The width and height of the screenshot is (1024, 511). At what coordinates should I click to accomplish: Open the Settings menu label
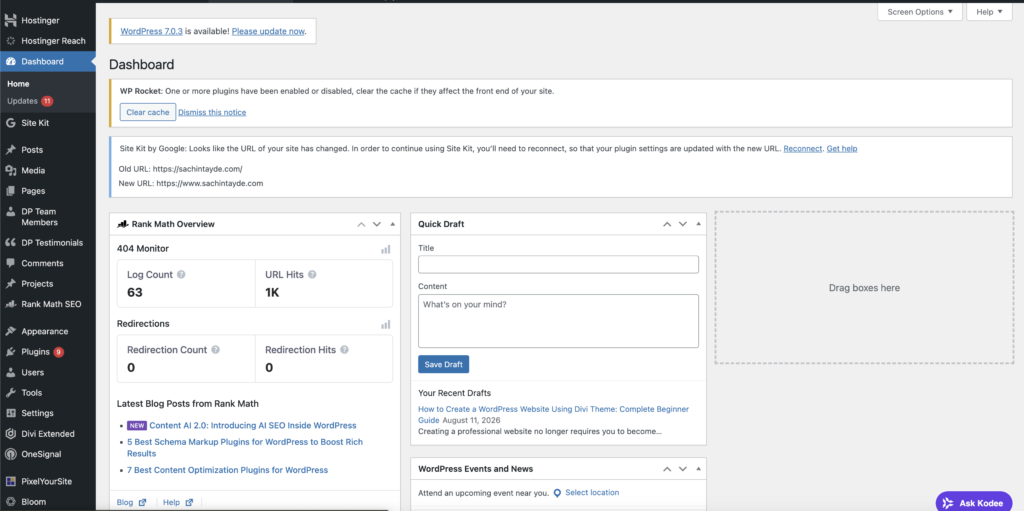coord(37,413)
